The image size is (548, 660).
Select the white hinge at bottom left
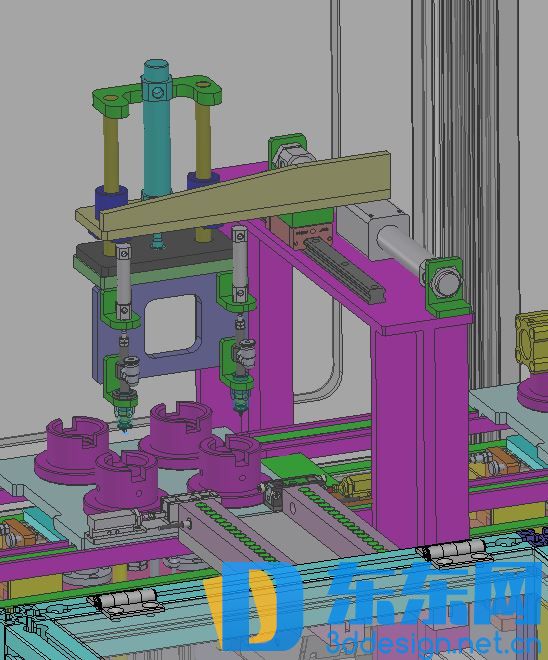125,604
